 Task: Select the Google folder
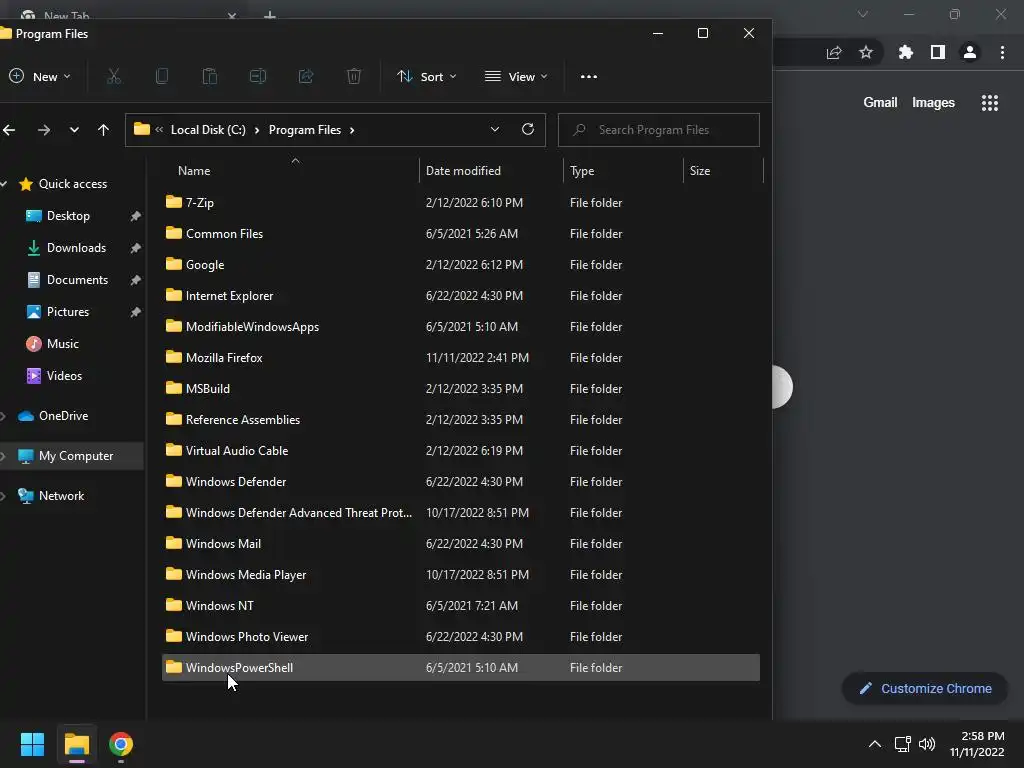click(460, 264)
